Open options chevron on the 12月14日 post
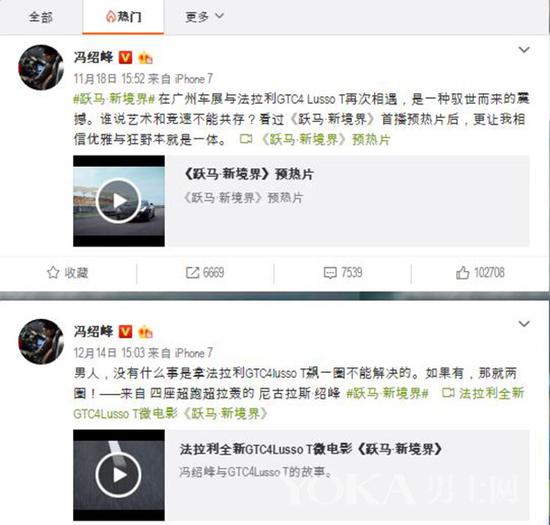550x525 pixels. (x=524, y=324)
